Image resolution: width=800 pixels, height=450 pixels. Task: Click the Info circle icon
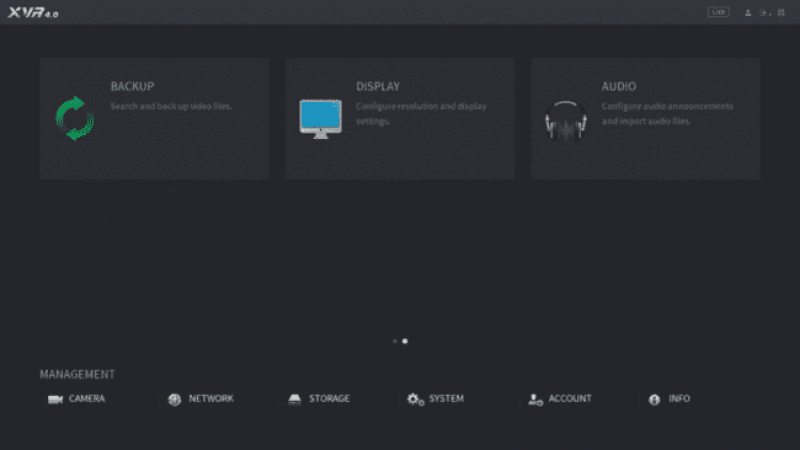point(655,399)
